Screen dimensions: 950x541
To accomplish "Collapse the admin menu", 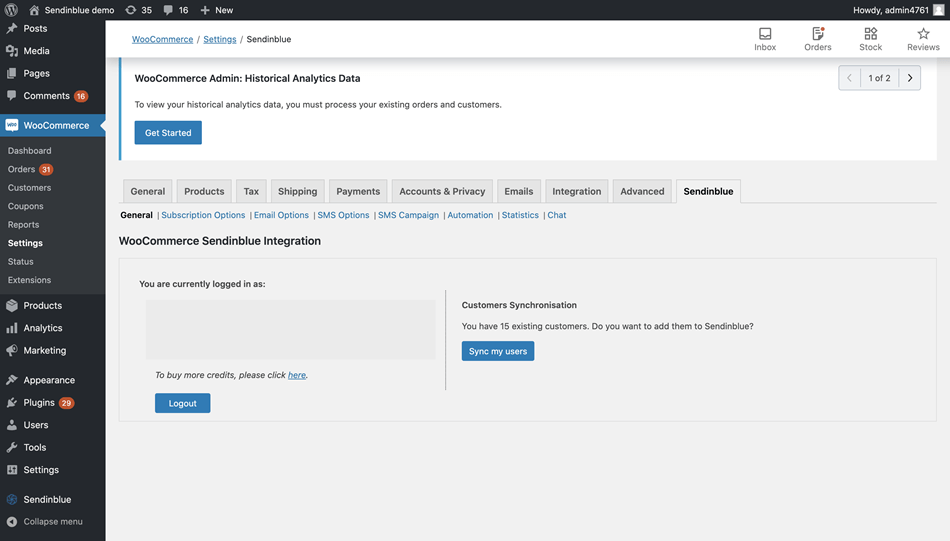I will (x=45, y=522).
